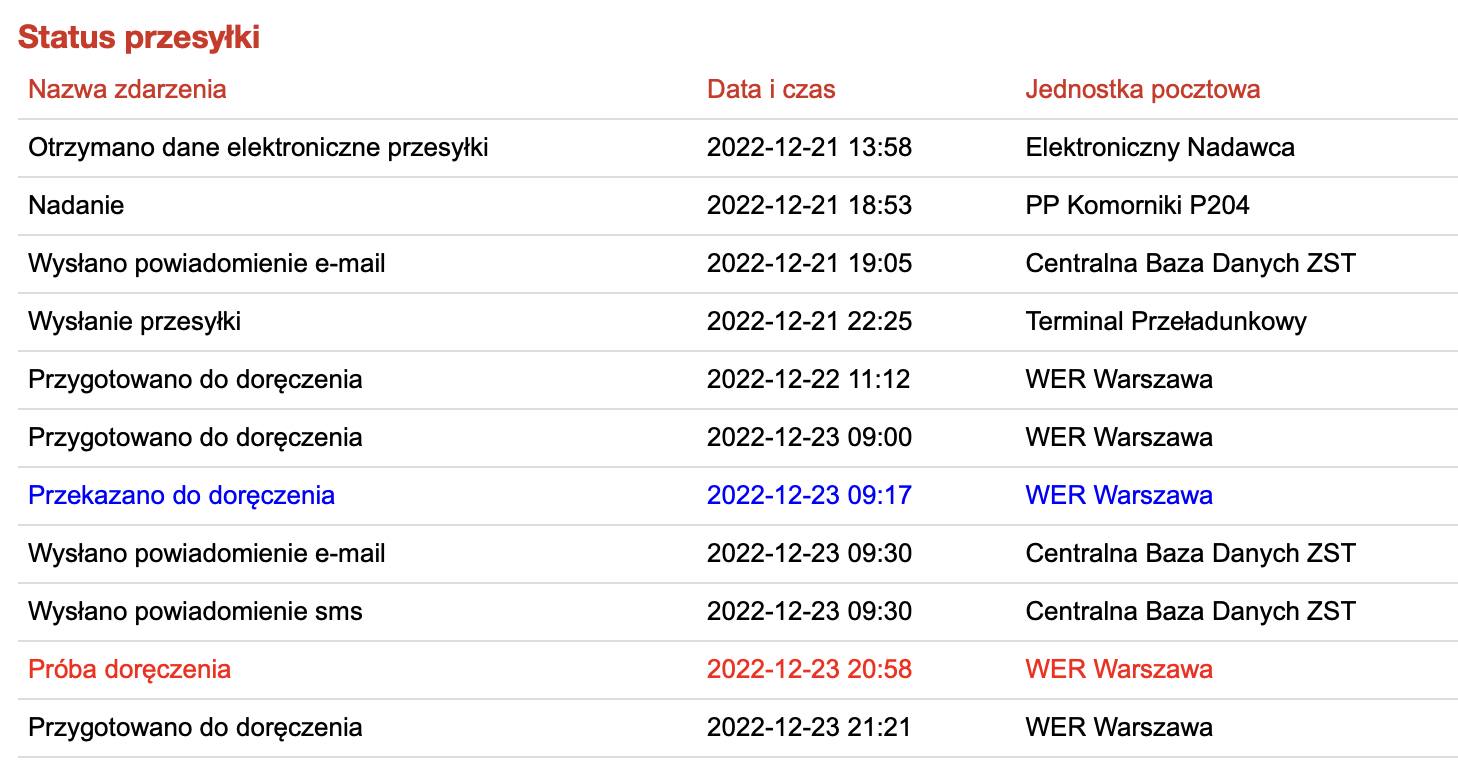The image size is (1458, 778).
Task: Click the blue timestamp 2022-12-23 09:17
Action: pos(809,496)
